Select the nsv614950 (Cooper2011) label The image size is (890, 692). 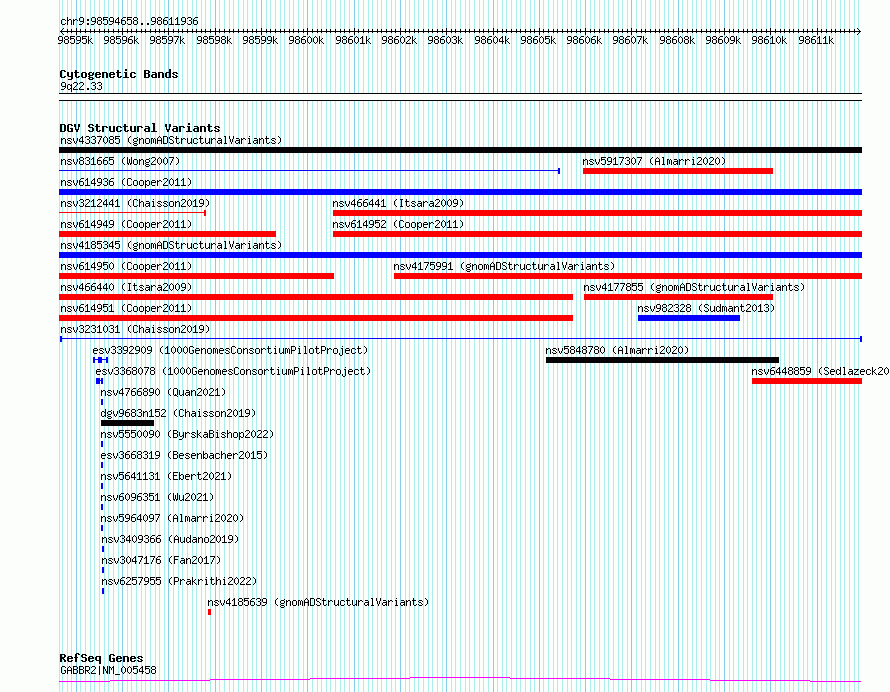[126, 266]
